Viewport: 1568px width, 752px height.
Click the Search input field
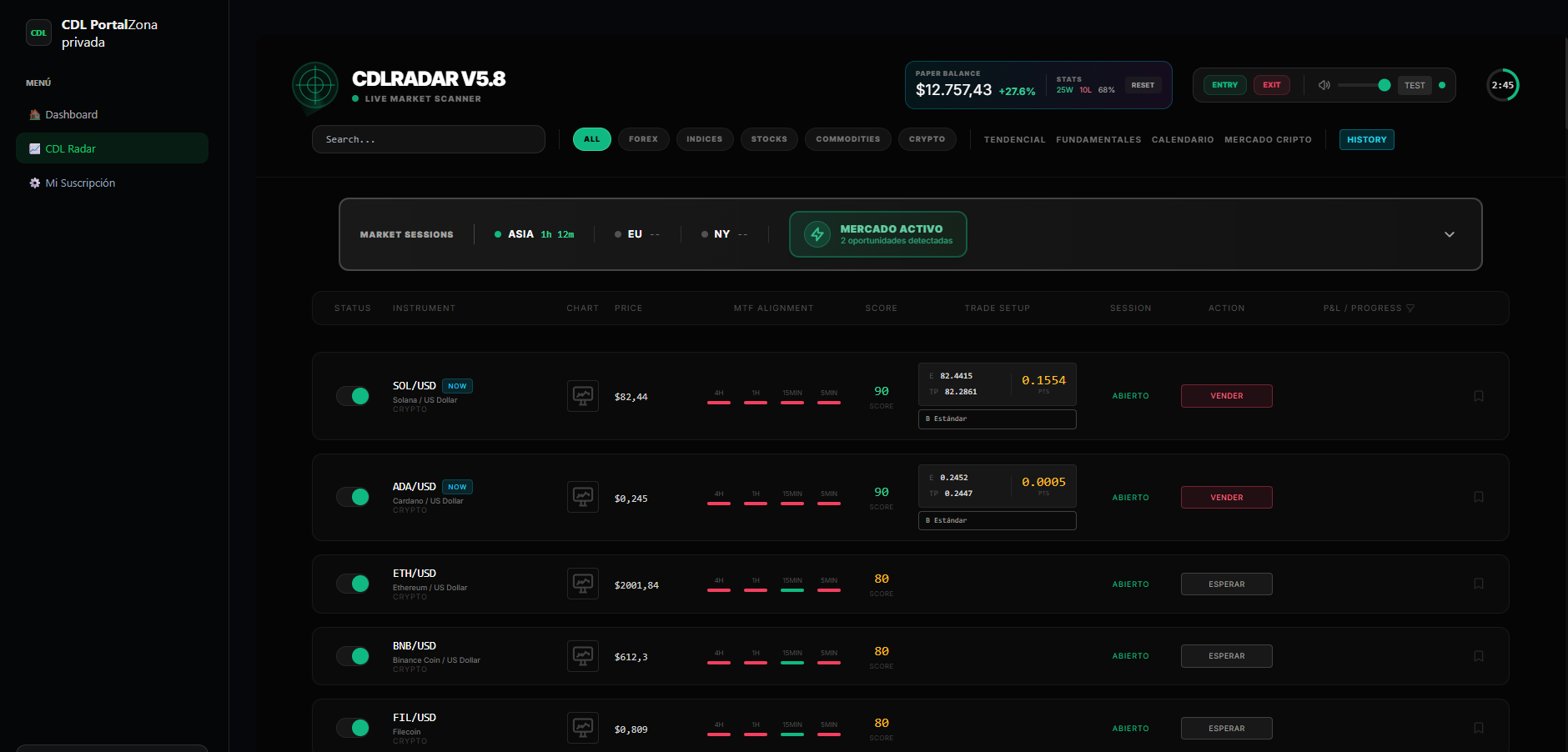(x=428, y=139)
